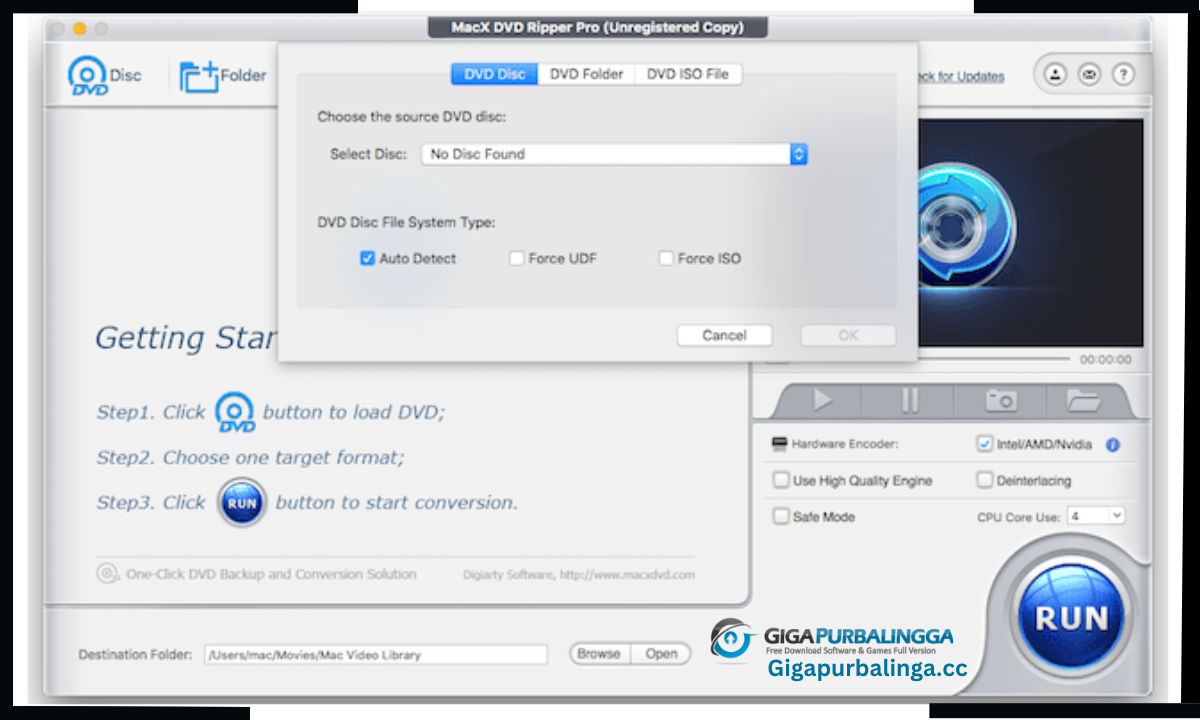Open the user account icon at top right

[x=1055, y=75]
